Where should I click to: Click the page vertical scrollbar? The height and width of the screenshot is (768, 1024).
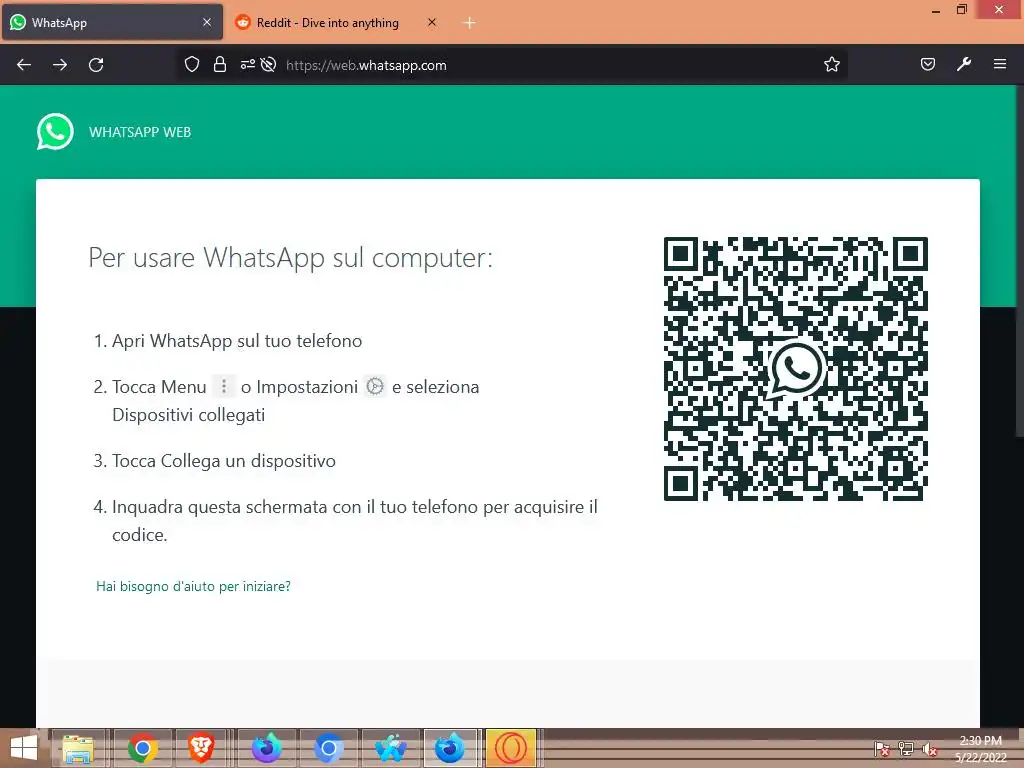point(1019,261)
